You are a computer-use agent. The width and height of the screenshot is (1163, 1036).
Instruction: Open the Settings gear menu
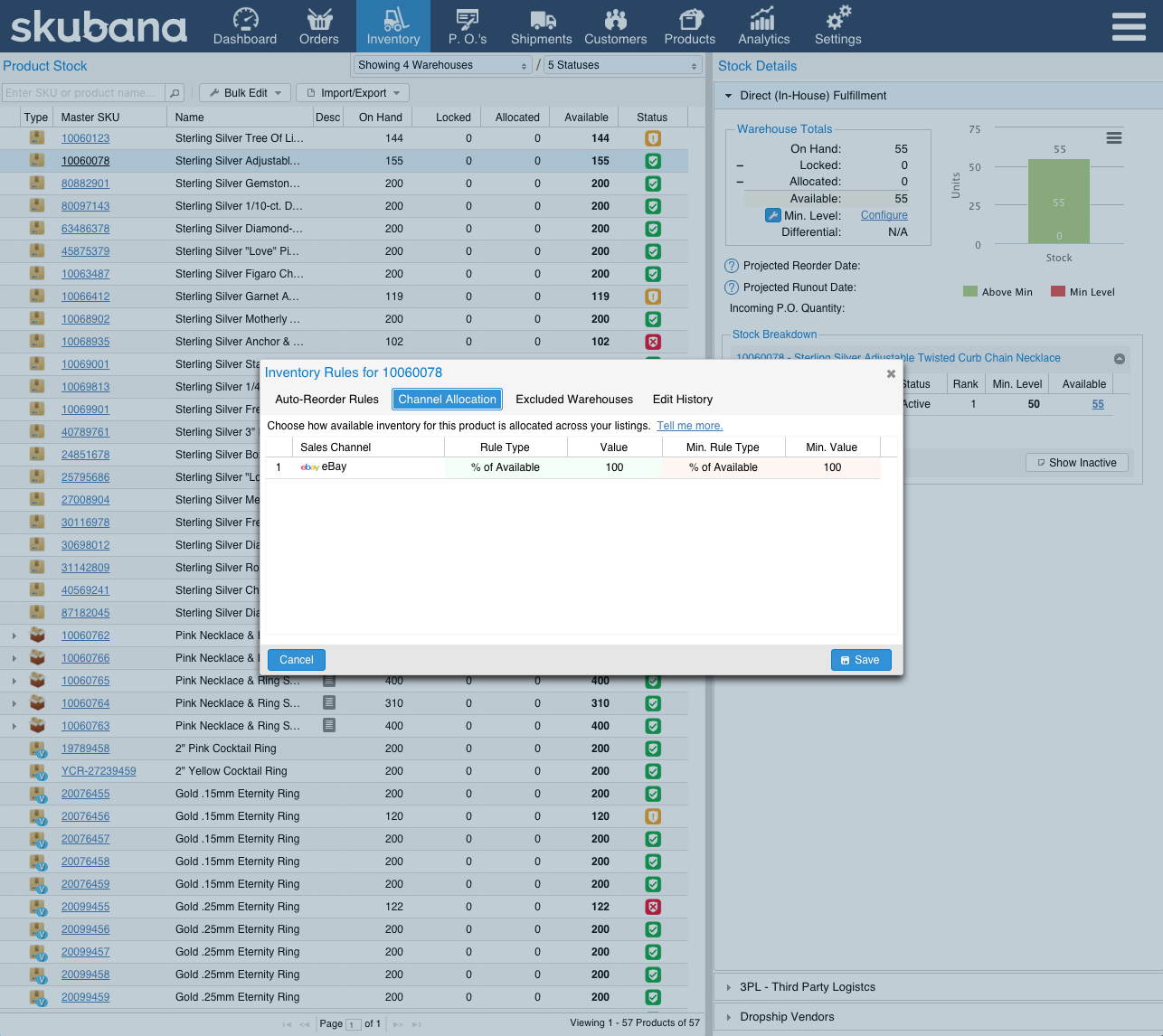[837, 26]
